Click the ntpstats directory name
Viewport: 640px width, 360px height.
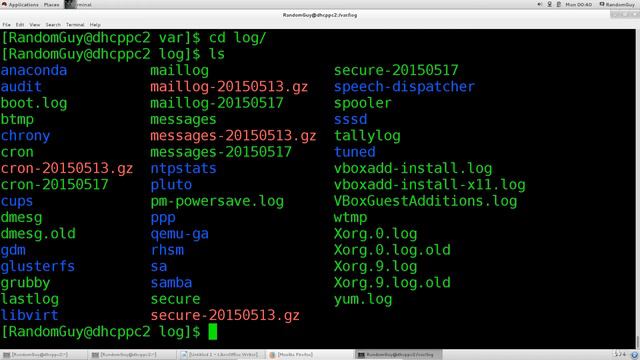[x=183, y=169]
